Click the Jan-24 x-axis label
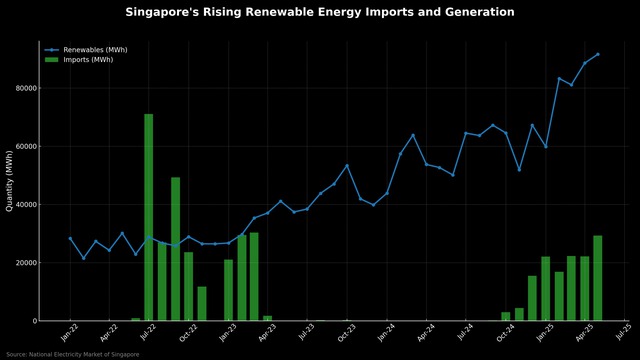Viewport: 640px width, 360px height. tap(386, 332)
